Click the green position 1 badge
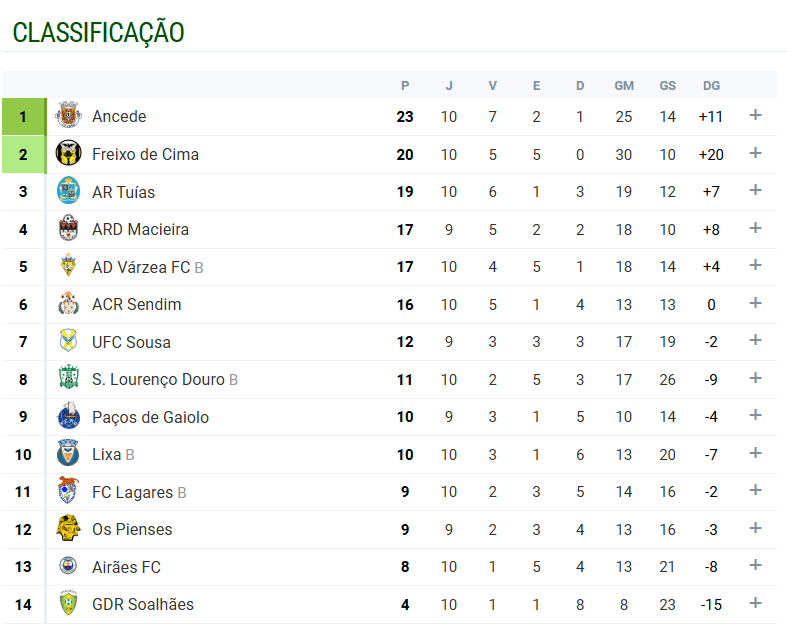This screenshot has width=787, height=640. [24, 116]
